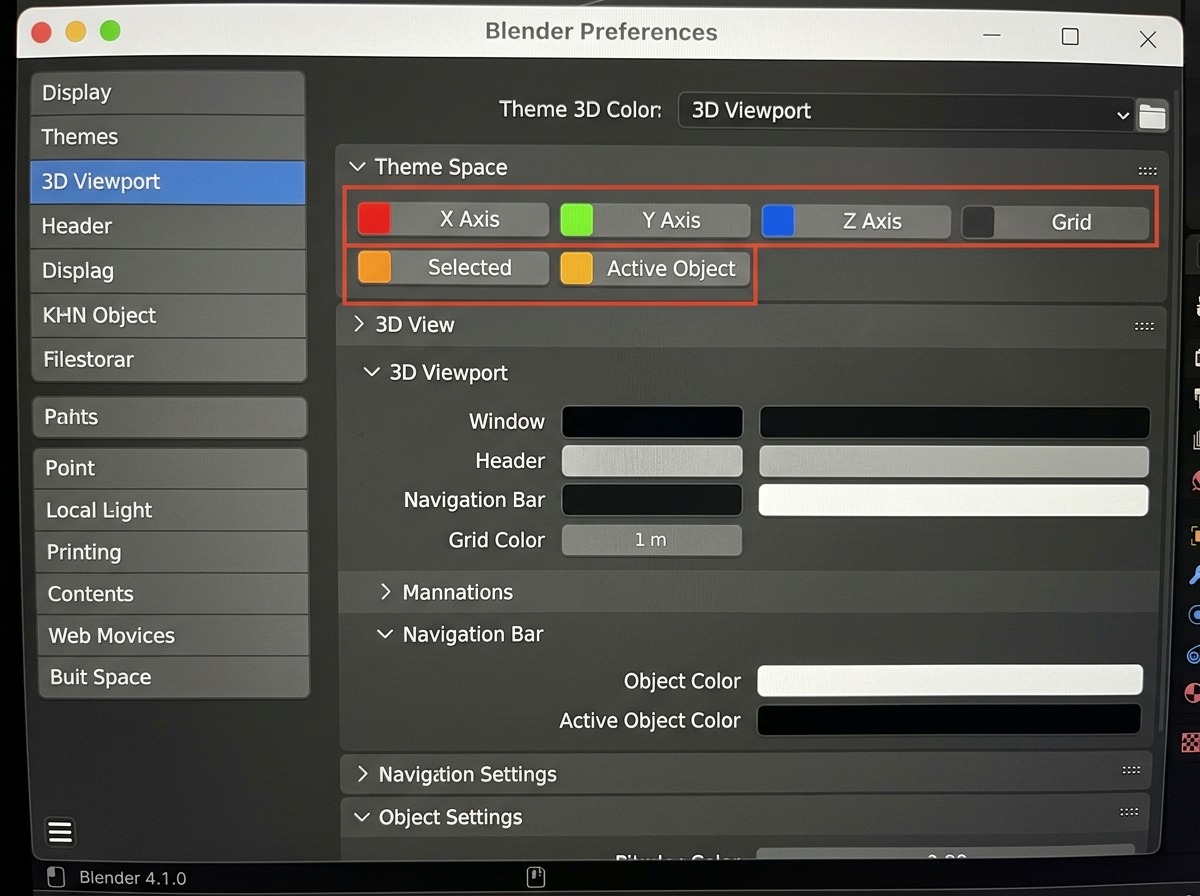Click the icon beside Blender 4.1.0

[x=57, y=876]
